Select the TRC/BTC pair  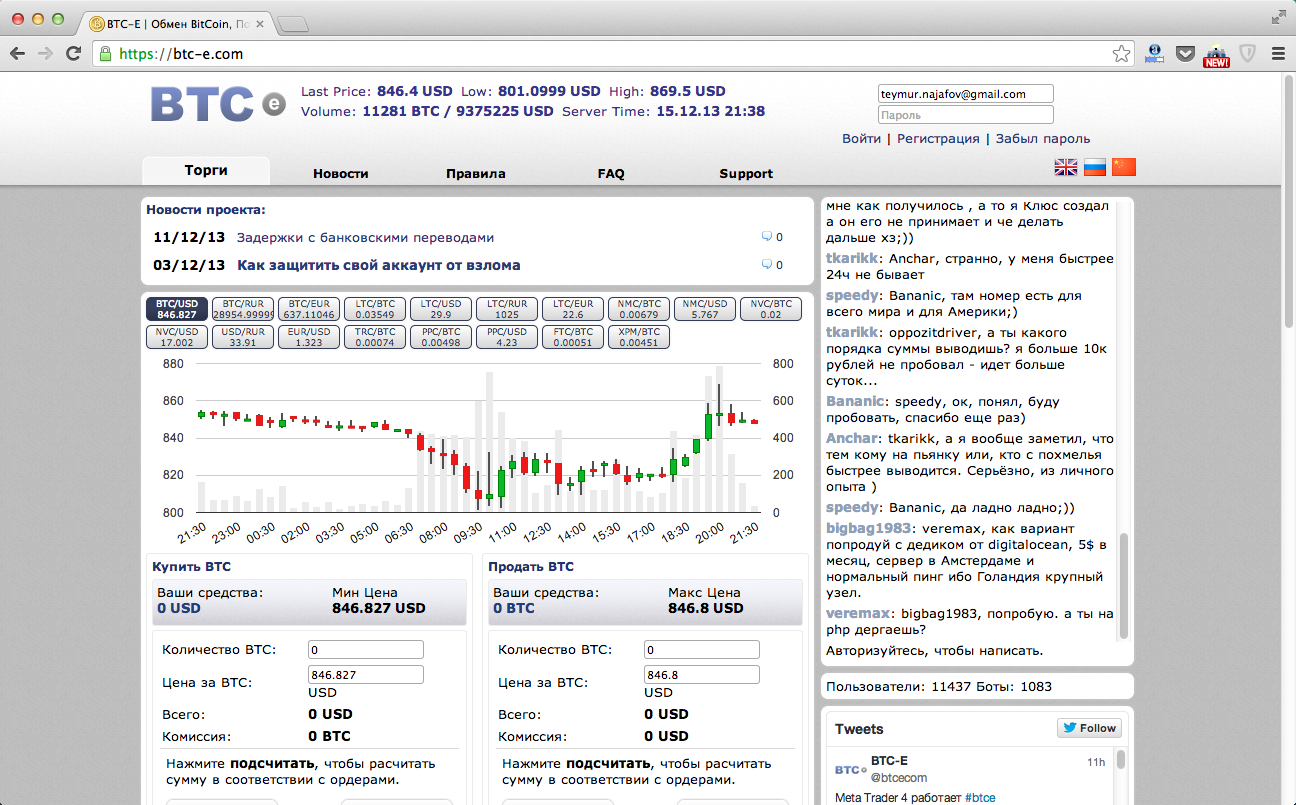point(375,337)
